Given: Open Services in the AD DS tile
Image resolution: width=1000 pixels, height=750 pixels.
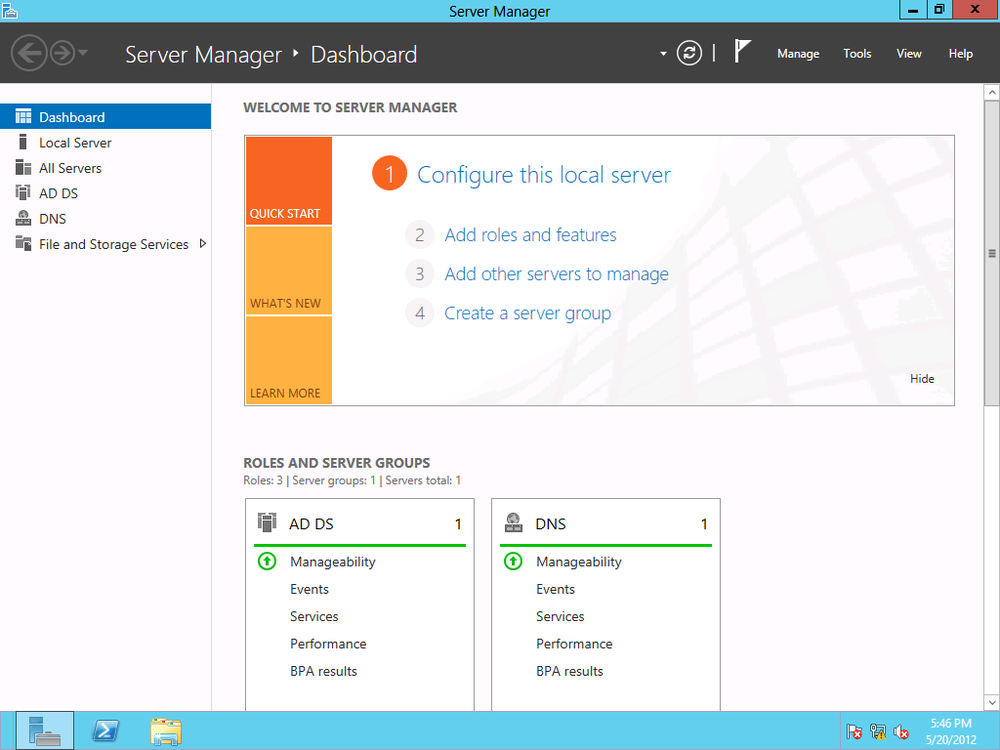Looking at the screenshot, I should (x=314, y=617).
